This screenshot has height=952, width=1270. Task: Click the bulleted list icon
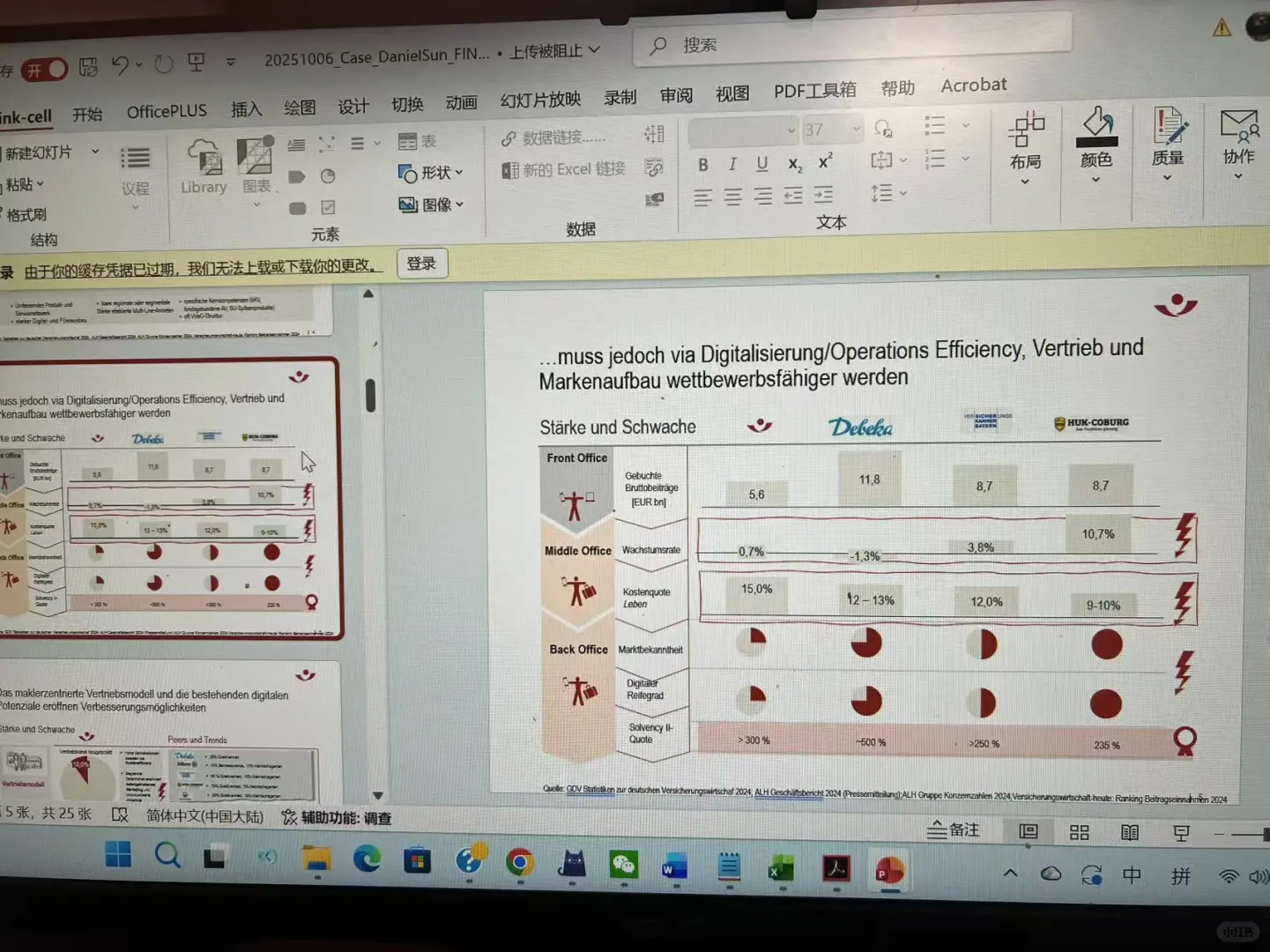point(935,125)
